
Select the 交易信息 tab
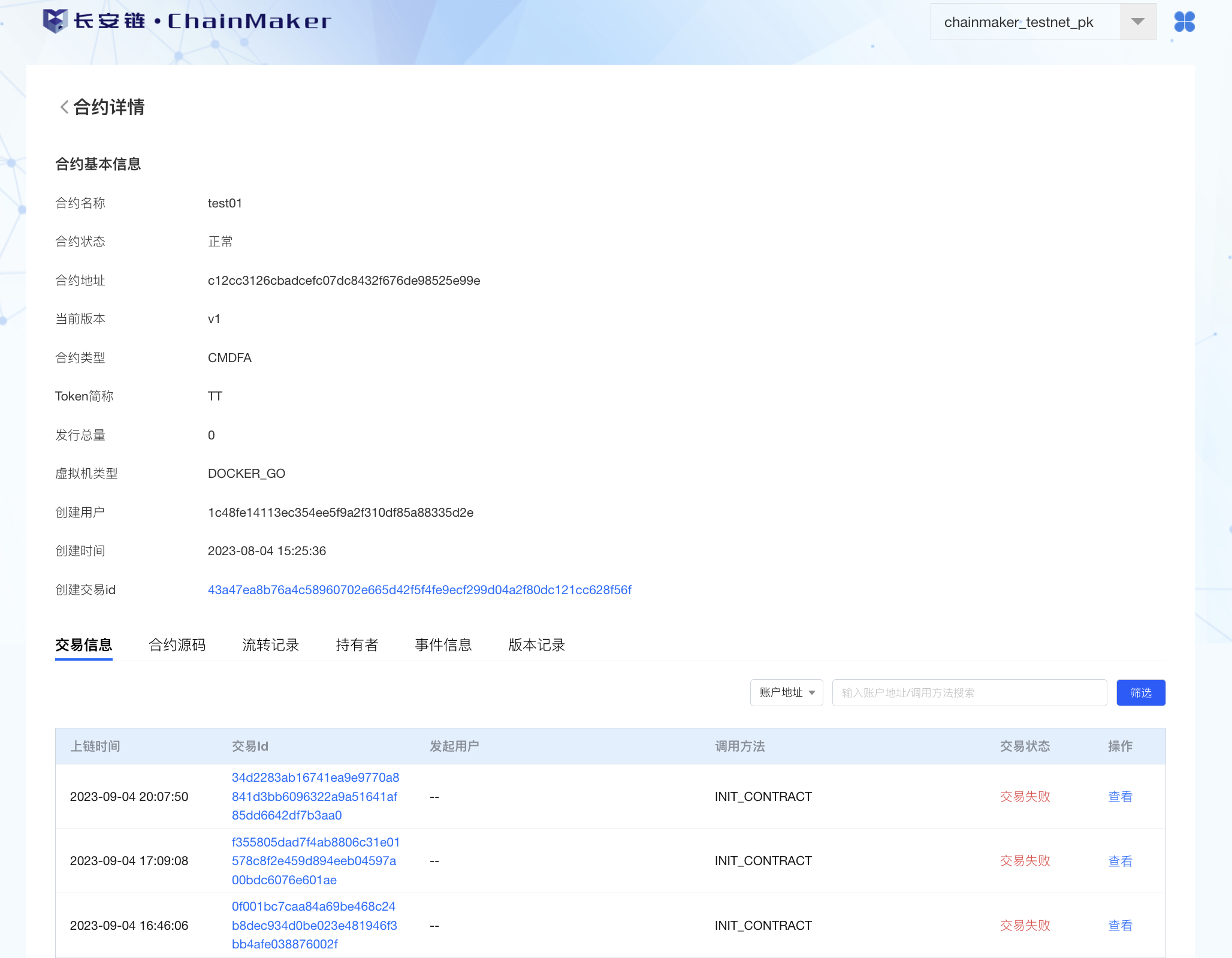coord(83,645)
